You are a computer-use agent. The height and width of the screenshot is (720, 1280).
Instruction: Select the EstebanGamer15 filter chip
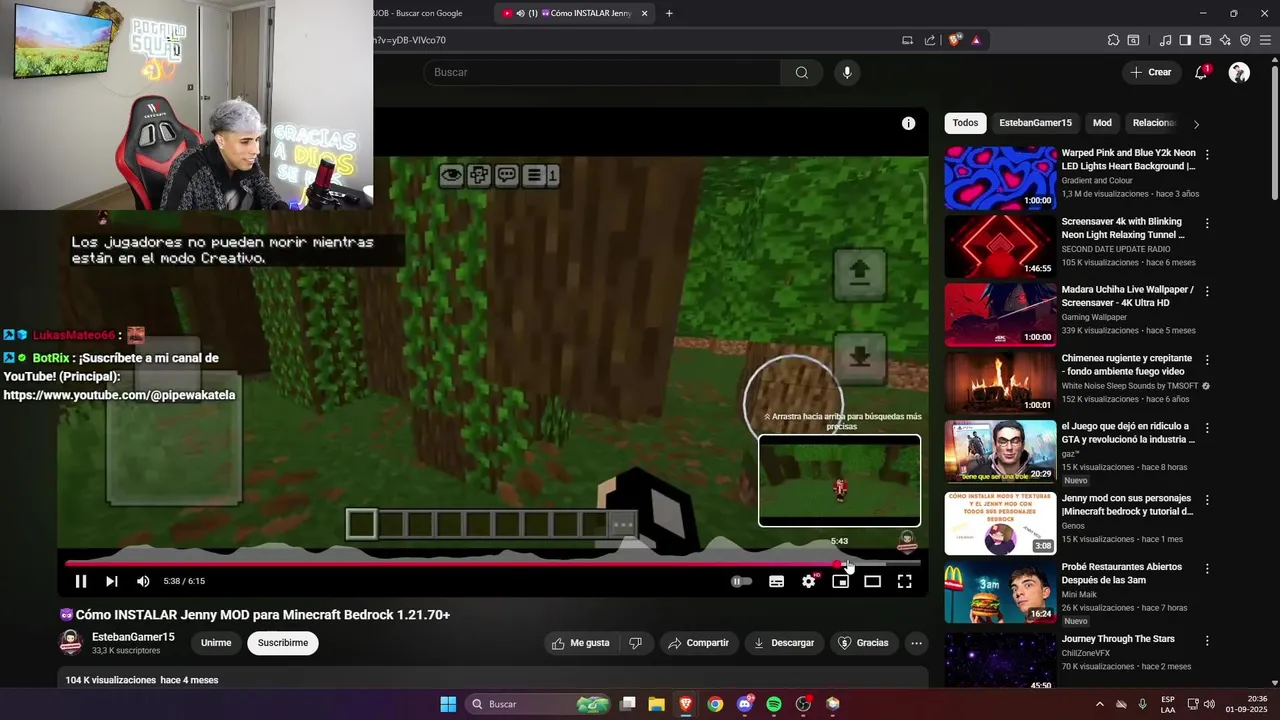(x=1035, y=123)
